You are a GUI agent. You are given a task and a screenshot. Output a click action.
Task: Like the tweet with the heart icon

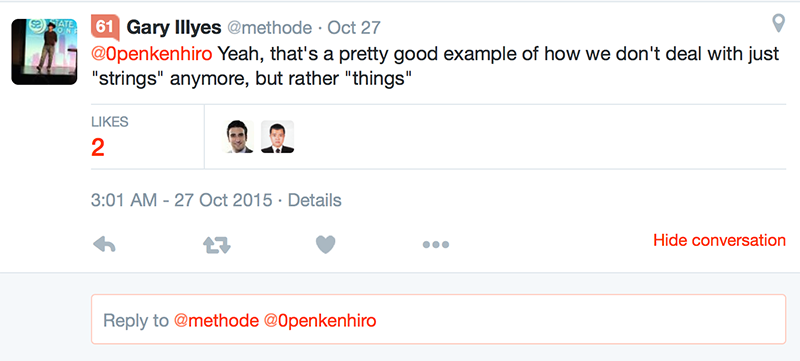point(326,245)
